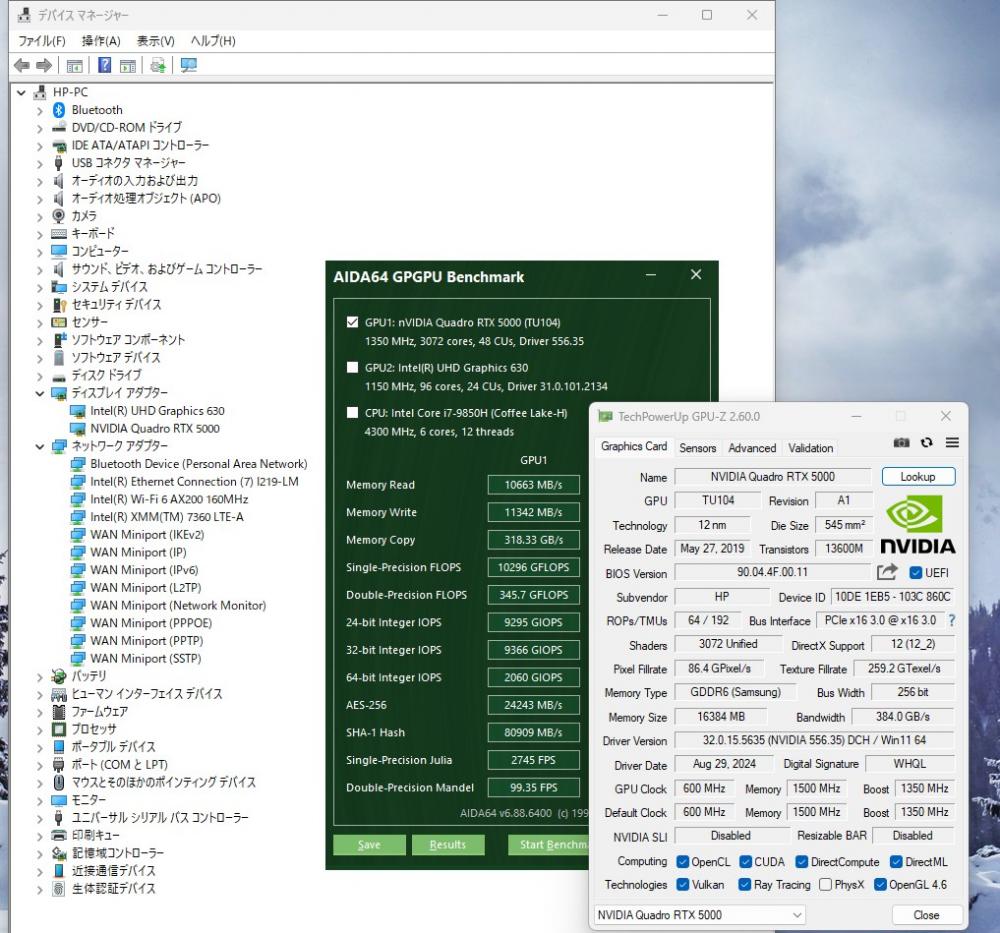This screenshot has width=1000, height=933.
Task: Click the security devices (セキュリティ デバイス) icon
Action: [x=59, y=305]
